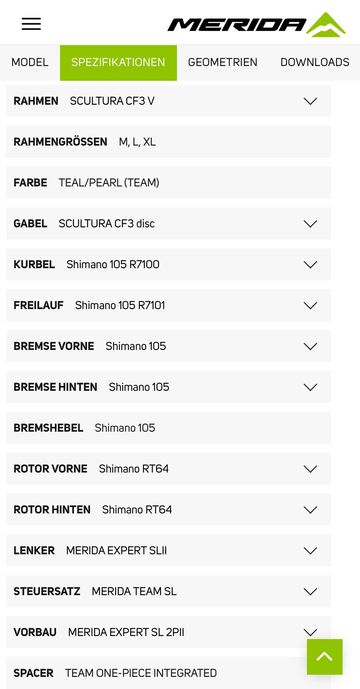This screenshot has width=360, height=689.
Task: Click the RAHMENGRÖSSEN row
Action: (168, 142)
